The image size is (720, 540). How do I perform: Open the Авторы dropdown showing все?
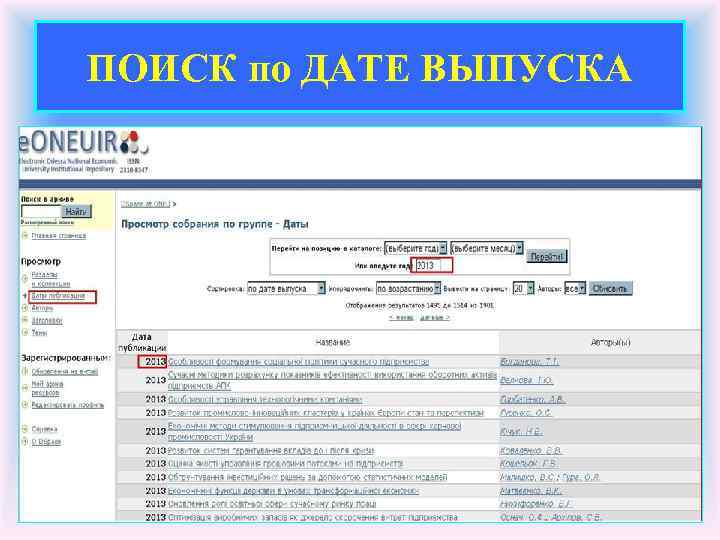coord(575,288)
